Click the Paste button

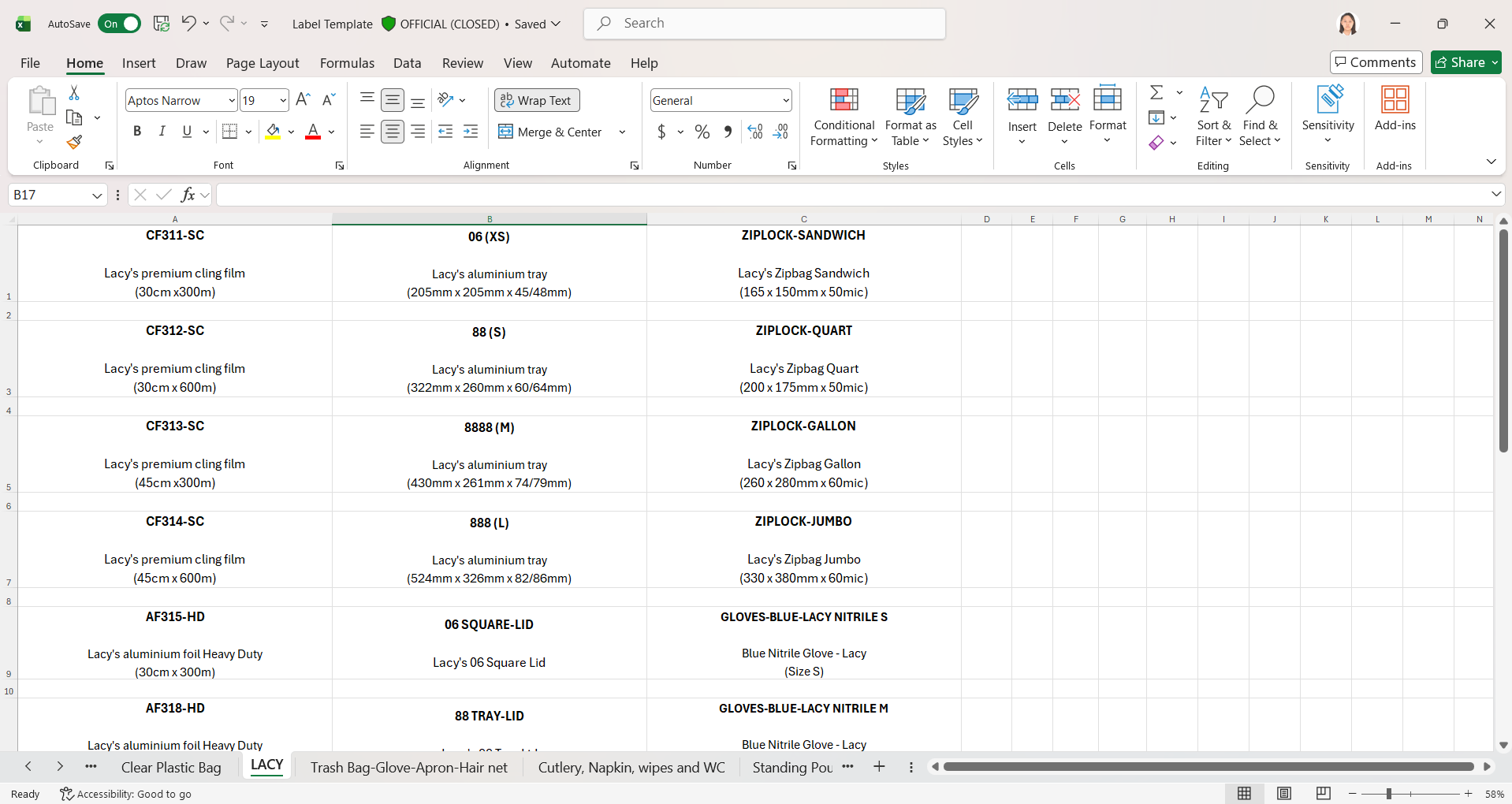point(40,115)
